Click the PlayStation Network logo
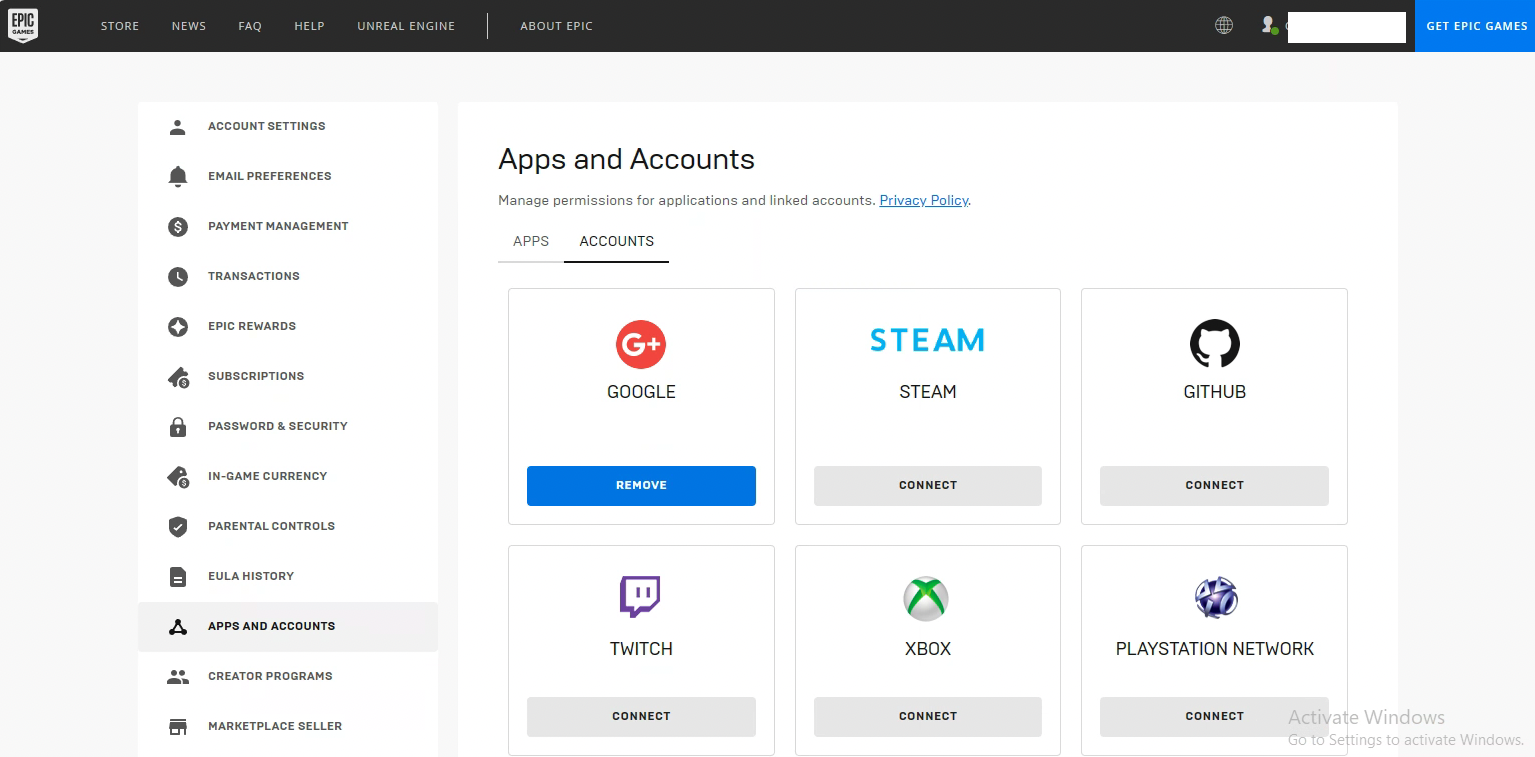 pos(1216,598)
